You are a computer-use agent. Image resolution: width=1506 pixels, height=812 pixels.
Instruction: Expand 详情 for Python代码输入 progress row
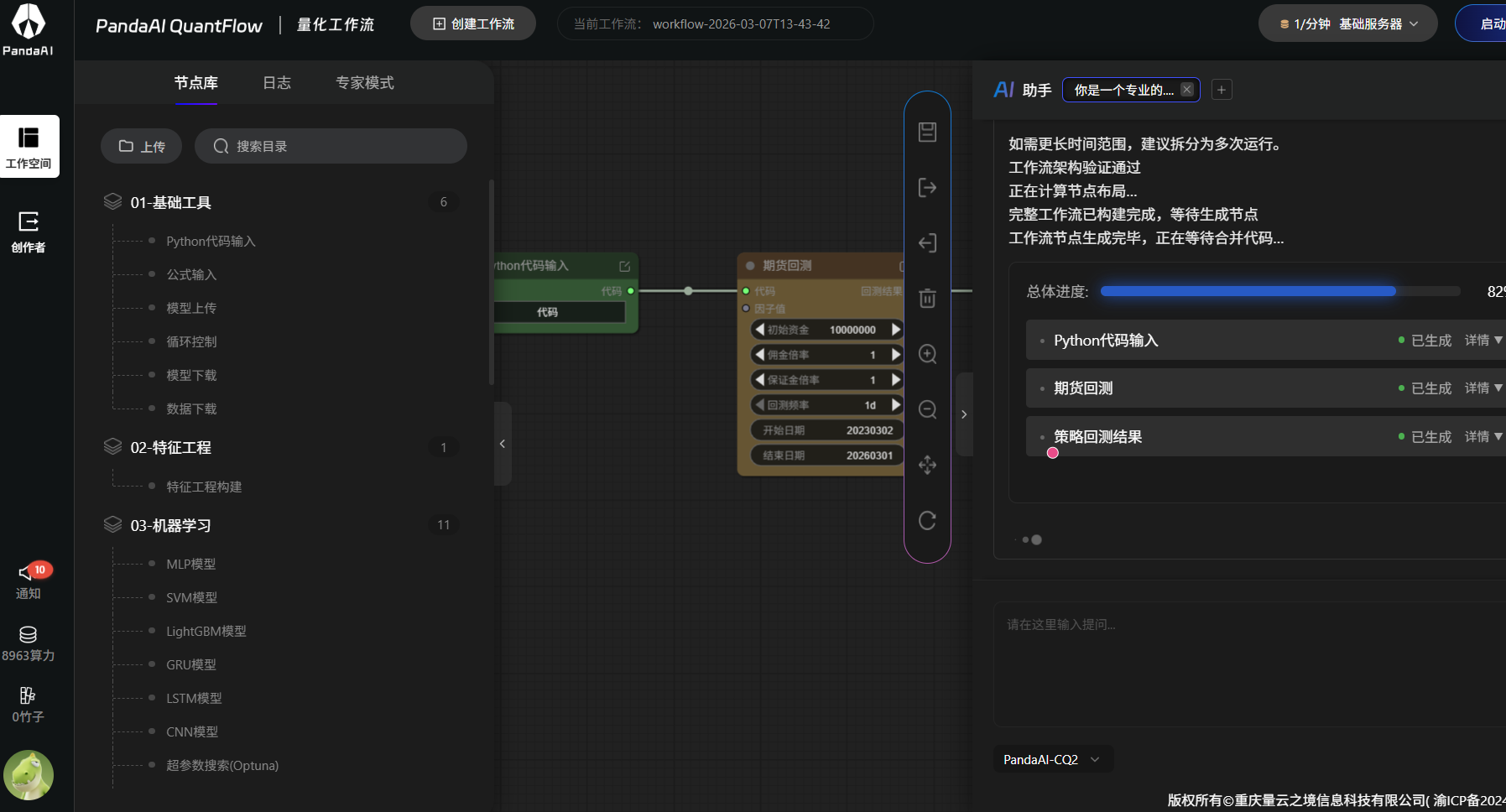pyautogui.click(x=1483, y=340)
